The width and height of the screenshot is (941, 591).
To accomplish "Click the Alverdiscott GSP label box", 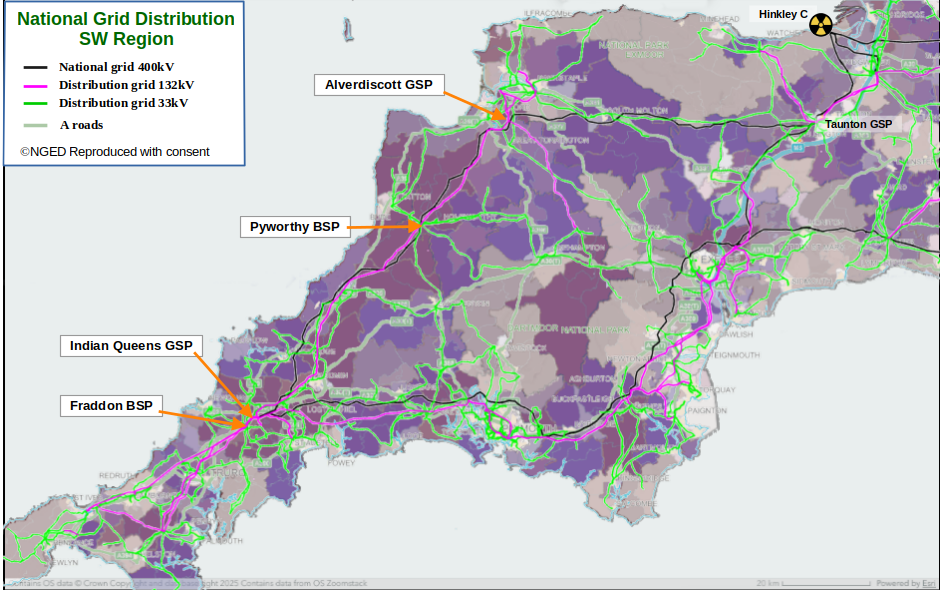I will tap(378, 86).
